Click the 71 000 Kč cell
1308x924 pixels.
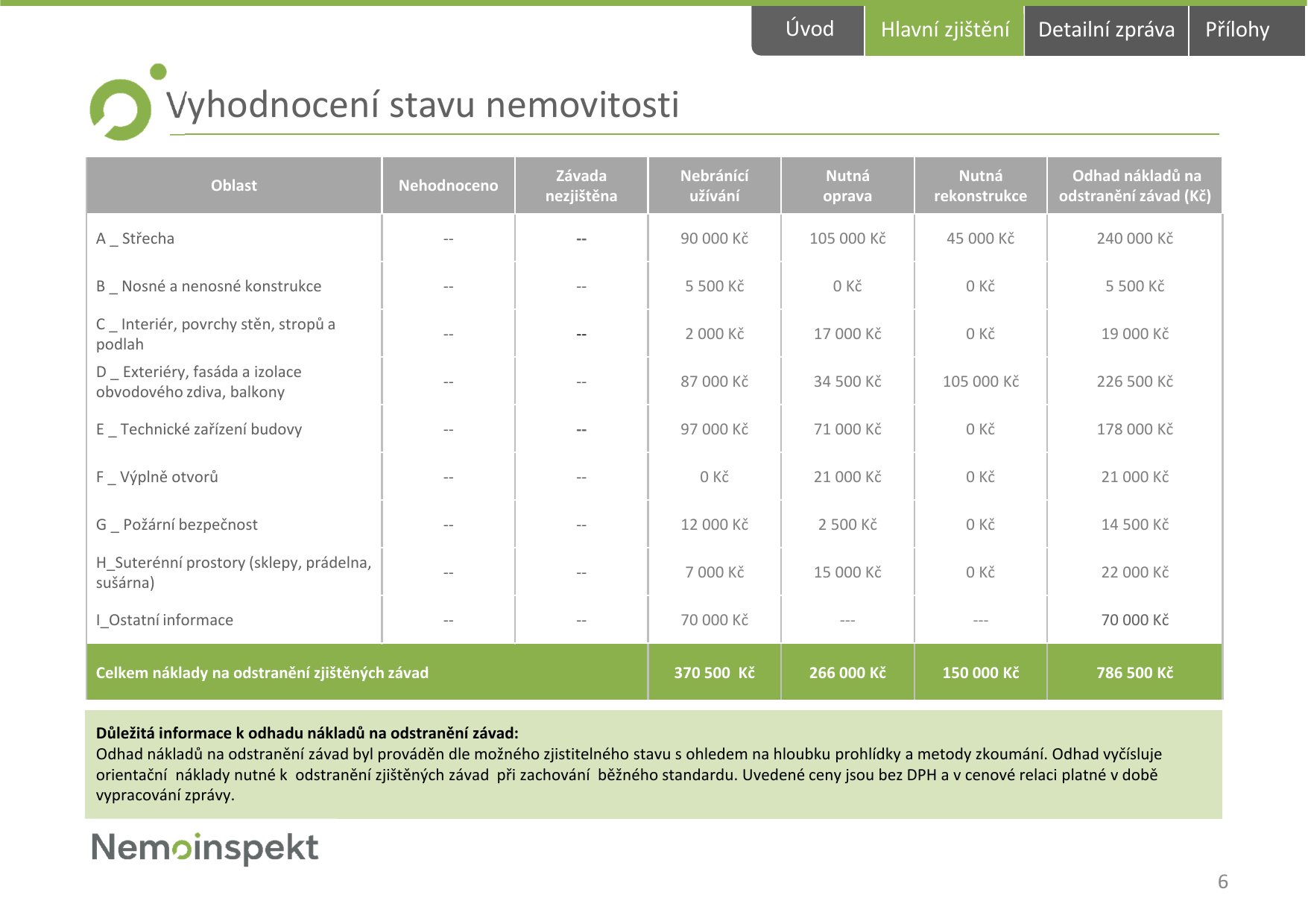847,429
